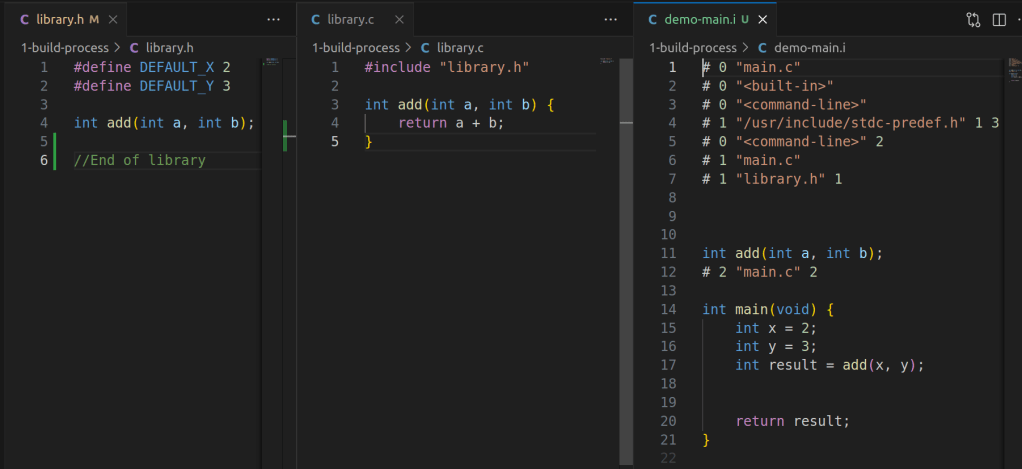Click the Split Editor Right icon
Screen dimensions: 1022x469
point(998,19)
